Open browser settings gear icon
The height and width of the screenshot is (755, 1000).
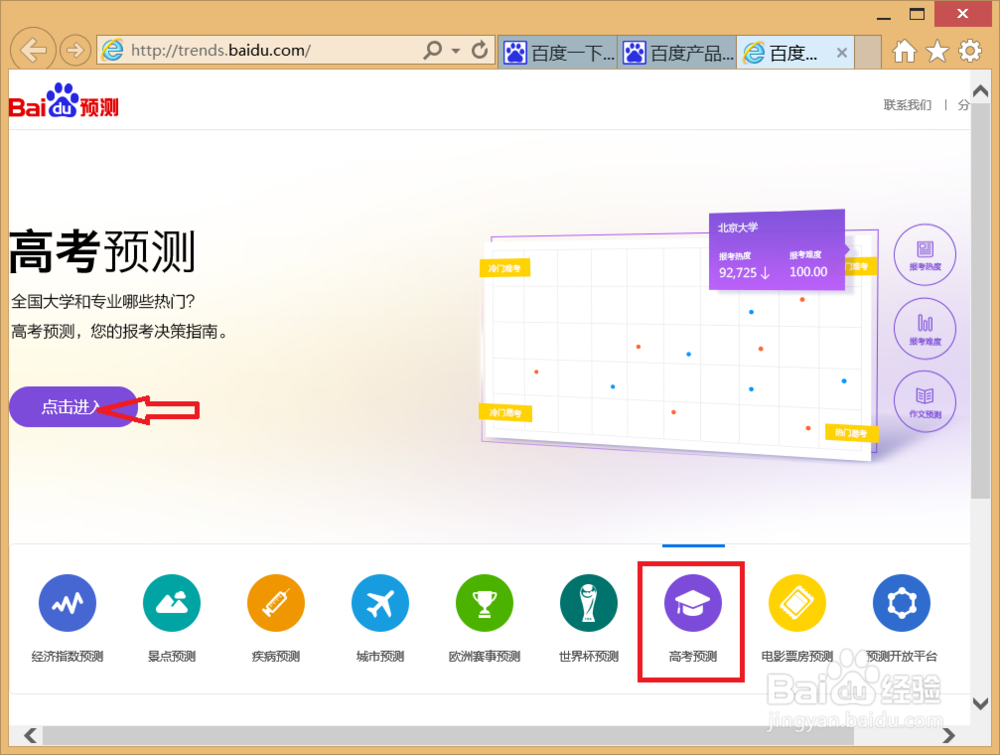coord(970,51)
